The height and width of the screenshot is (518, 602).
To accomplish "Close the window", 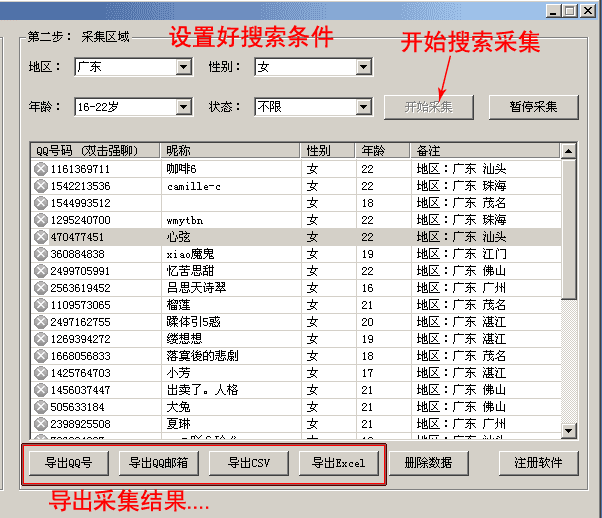I will [x=588, y=10].
